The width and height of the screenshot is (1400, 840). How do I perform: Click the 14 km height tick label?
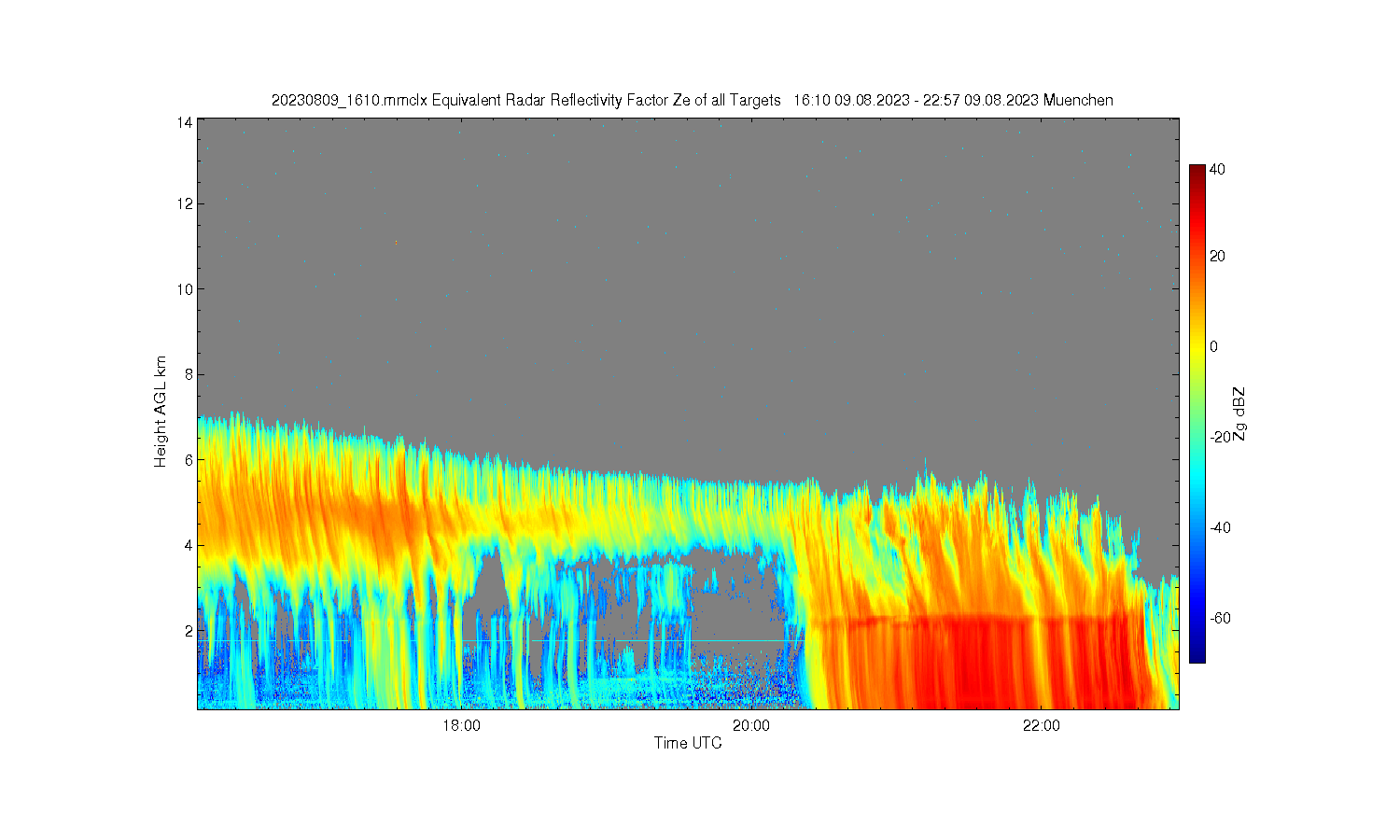click(x=185, y=122)
